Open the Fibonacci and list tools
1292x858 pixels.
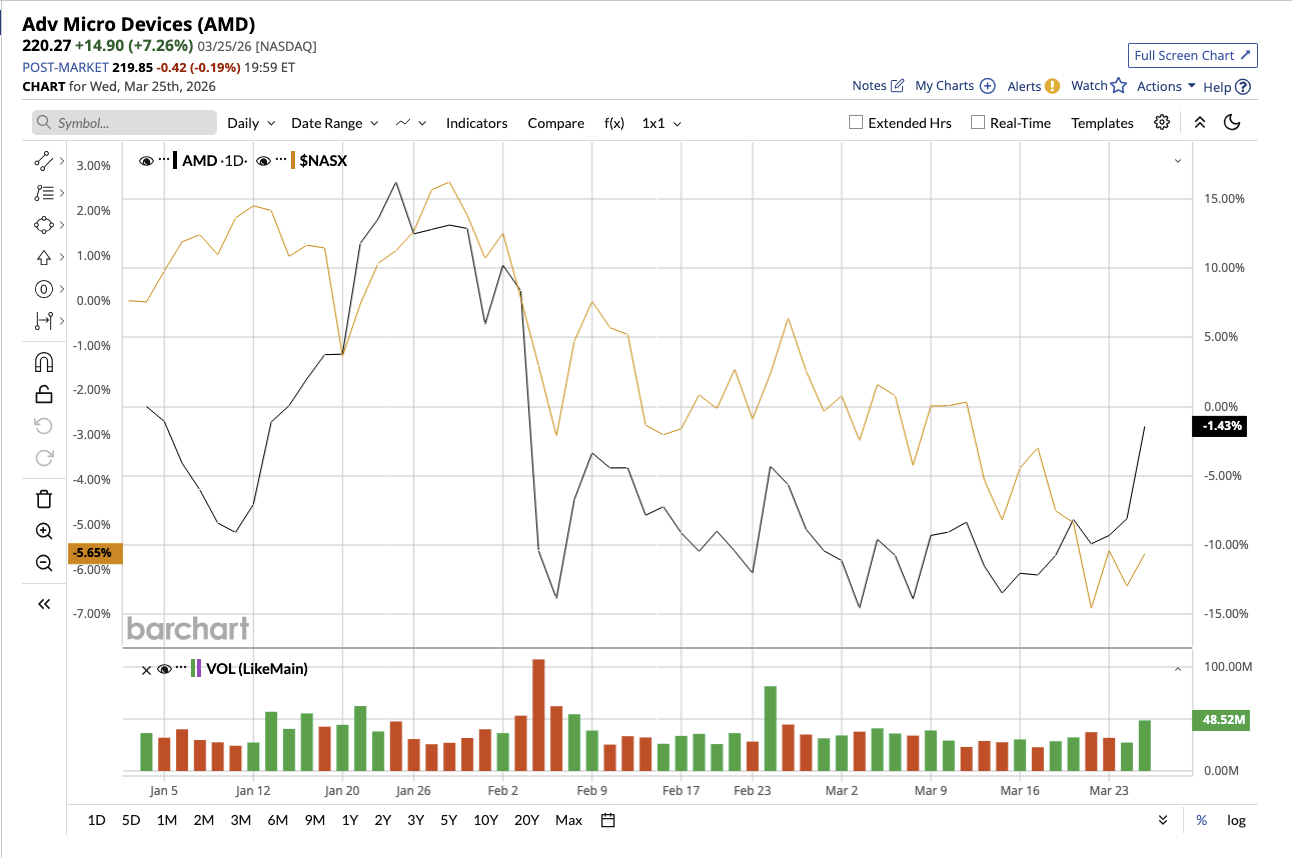pyautogui.click(x=43, y=192)
